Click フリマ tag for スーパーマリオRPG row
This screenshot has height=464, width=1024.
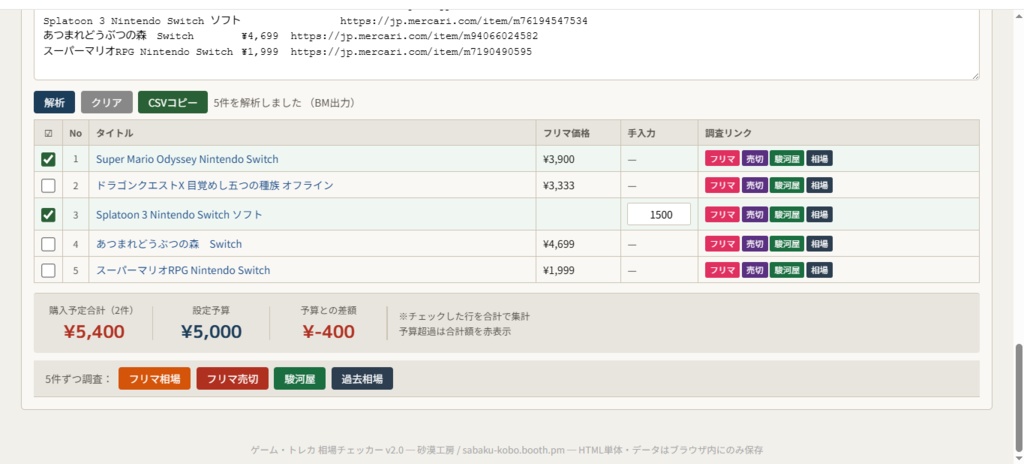722,271
